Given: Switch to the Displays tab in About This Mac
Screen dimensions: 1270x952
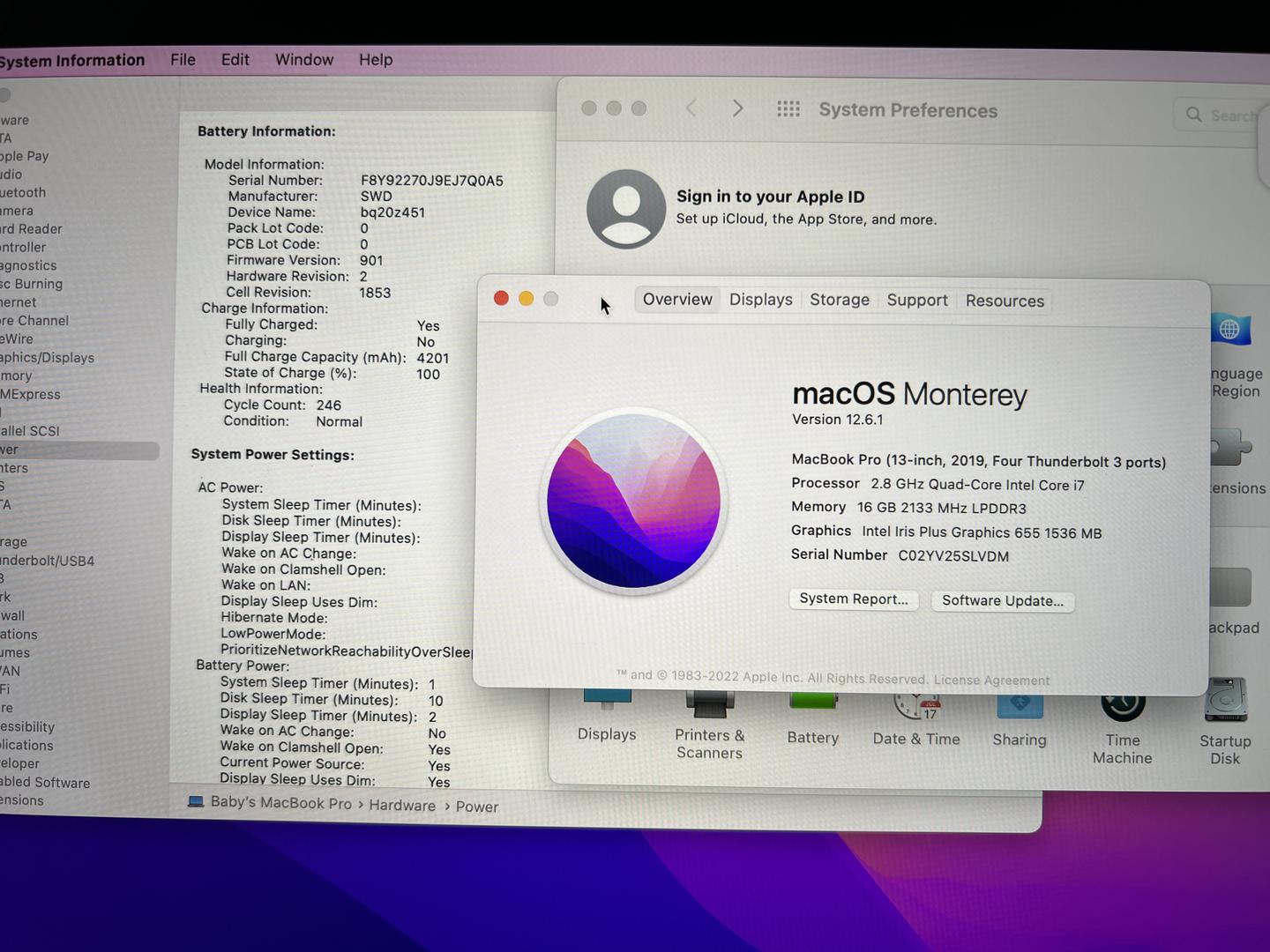Looking at the screenshot, I should pyautogui.click(x=761, y=300).
